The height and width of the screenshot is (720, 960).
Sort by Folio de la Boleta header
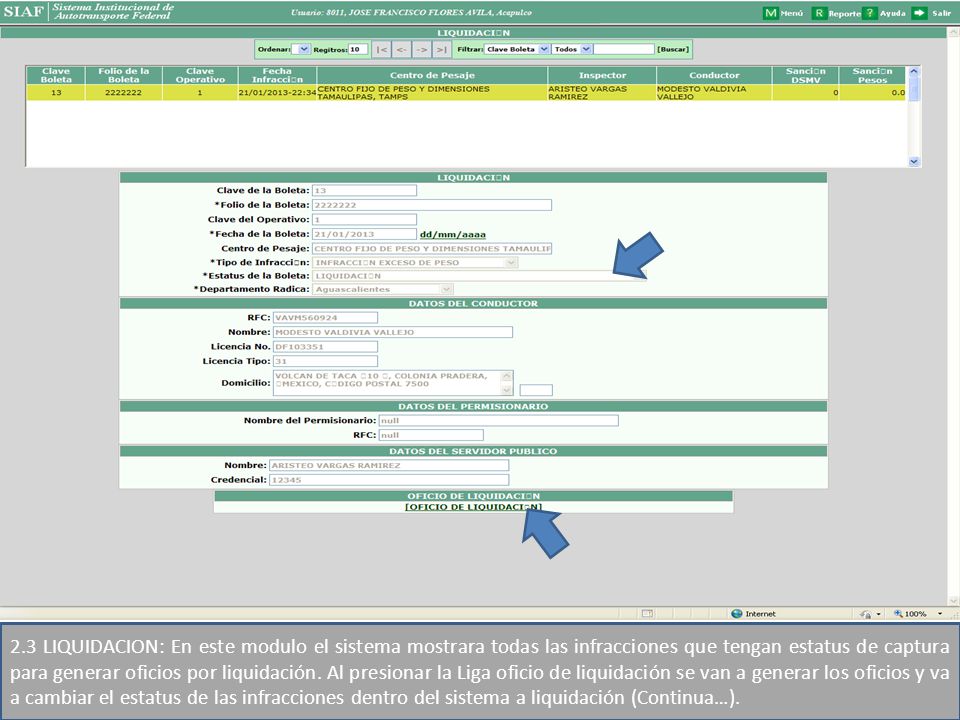(124, 75)
